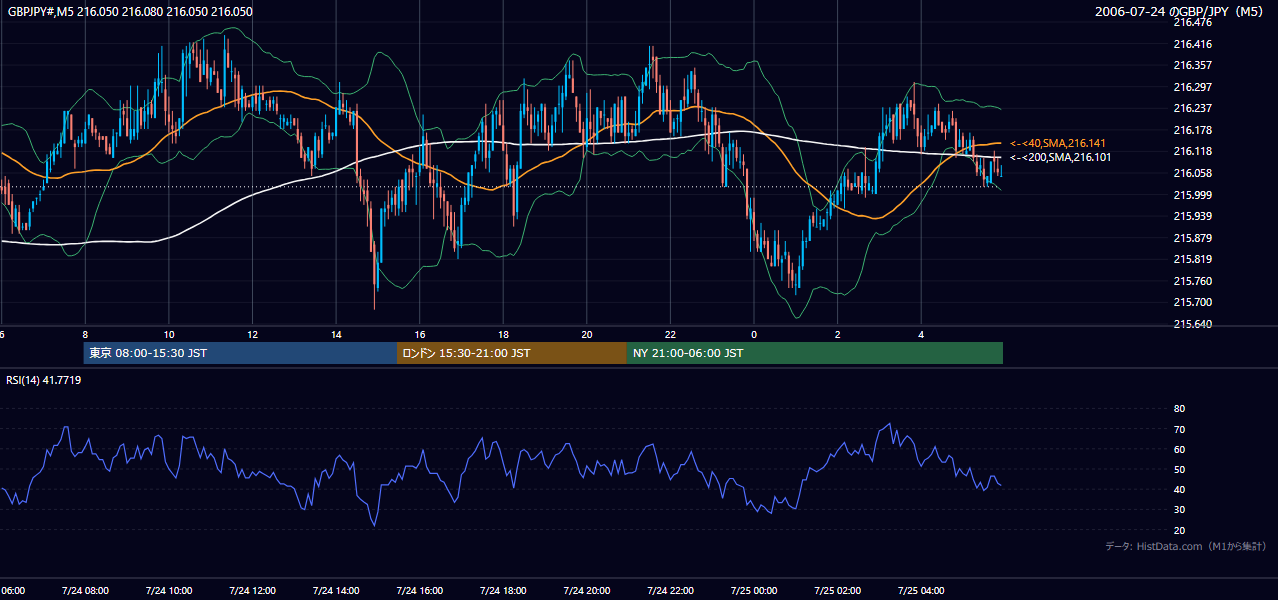The image size is (1278, 600).
Task: Click RSI scale level 60
Action: coord(1179,449)
